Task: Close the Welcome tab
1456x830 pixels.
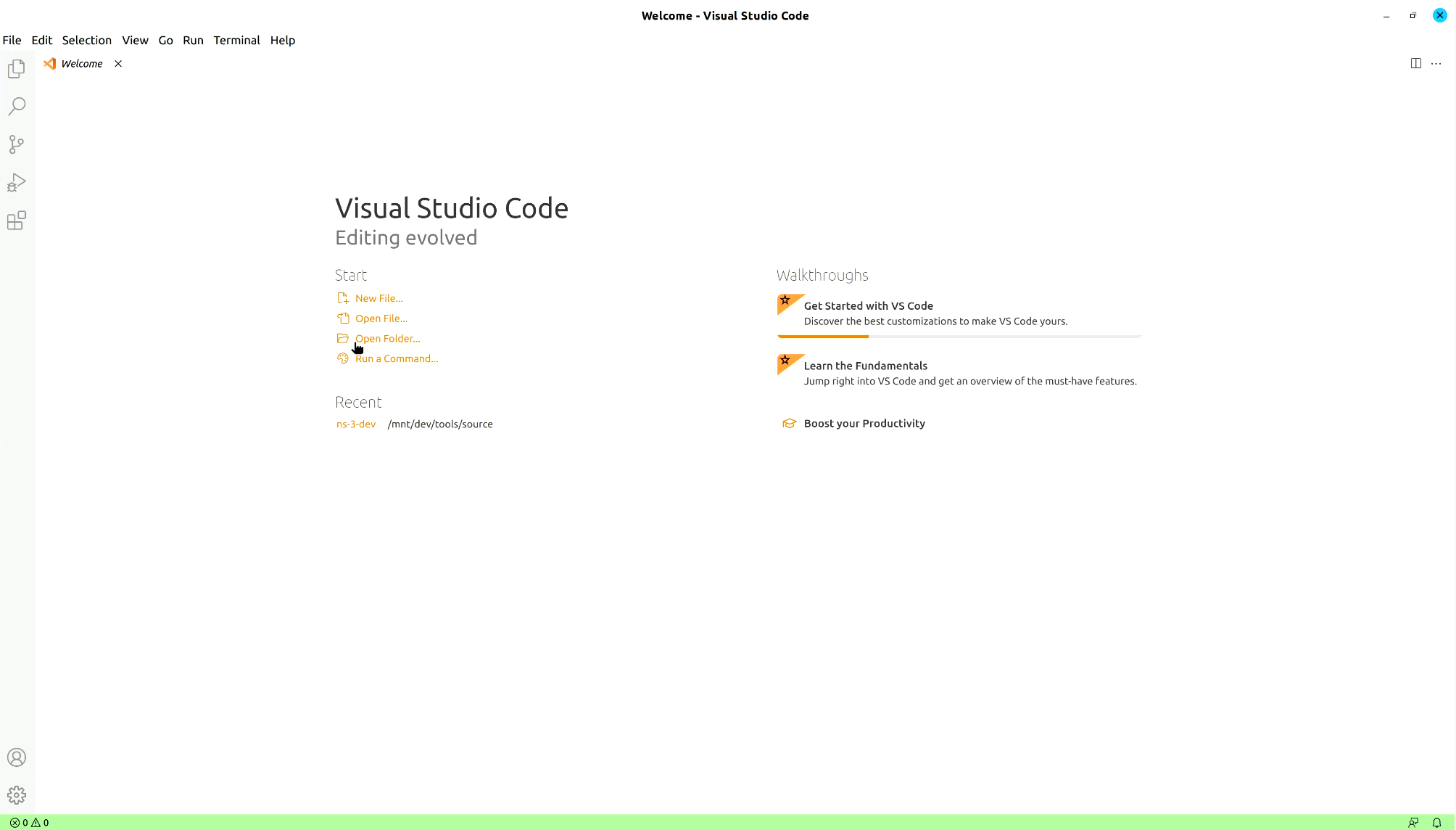Action: 118,63
